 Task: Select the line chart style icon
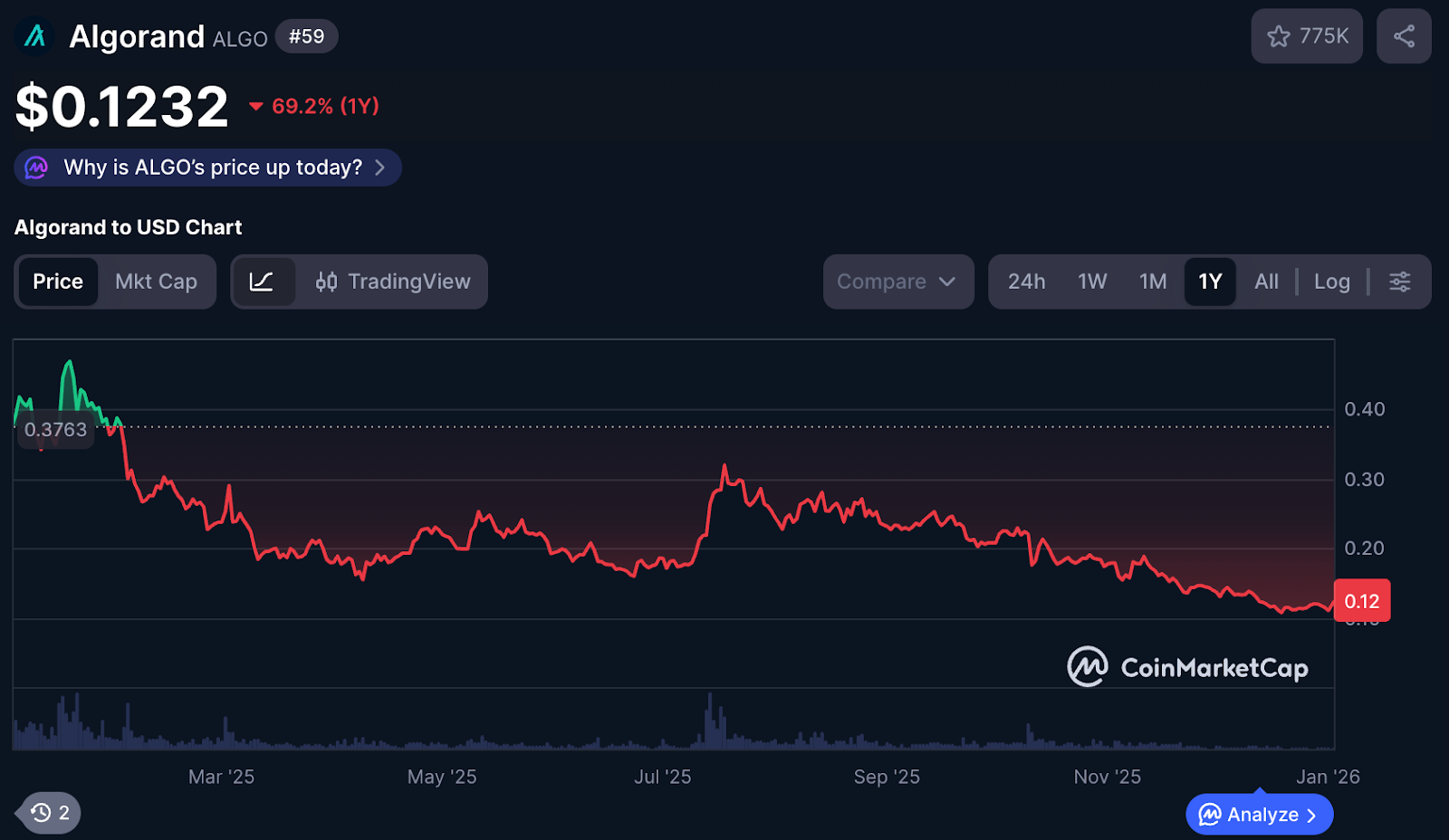pyautogui.click(x=264, y=282)
